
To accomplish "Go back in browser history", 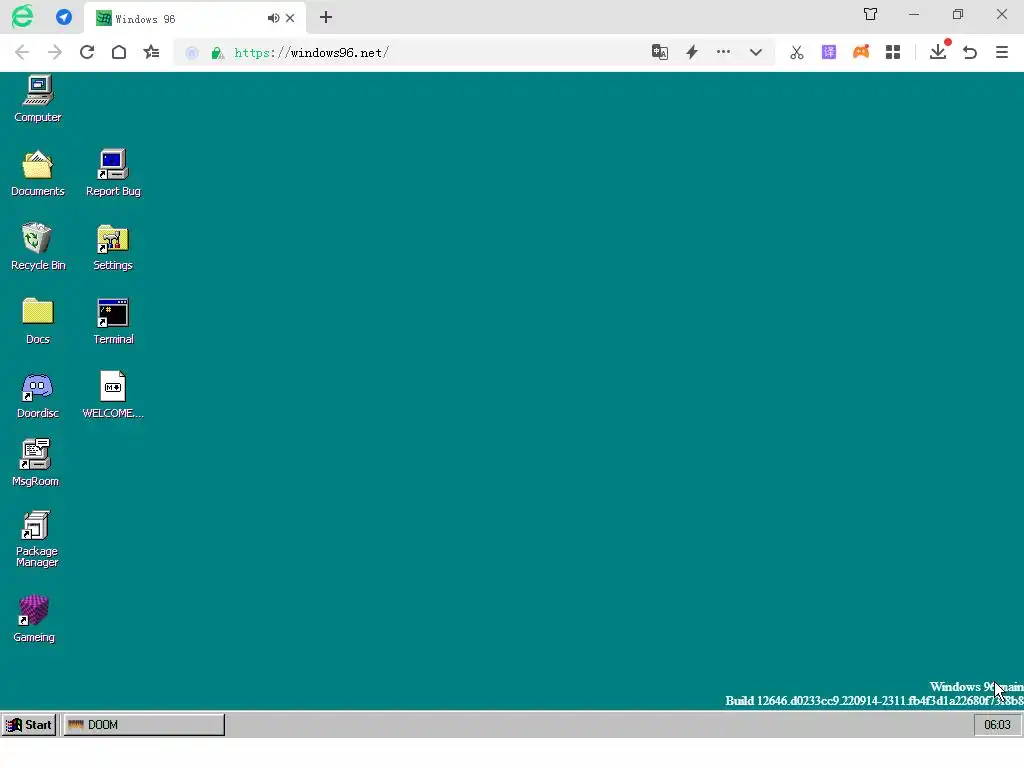I will (22, 52).
